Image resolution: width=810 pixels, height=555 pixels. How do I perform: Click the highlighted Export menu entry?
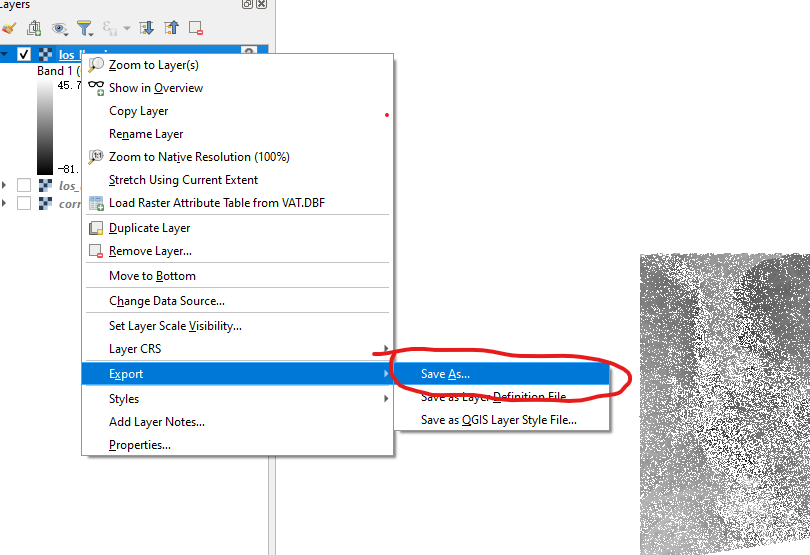(x=238, y=374)
